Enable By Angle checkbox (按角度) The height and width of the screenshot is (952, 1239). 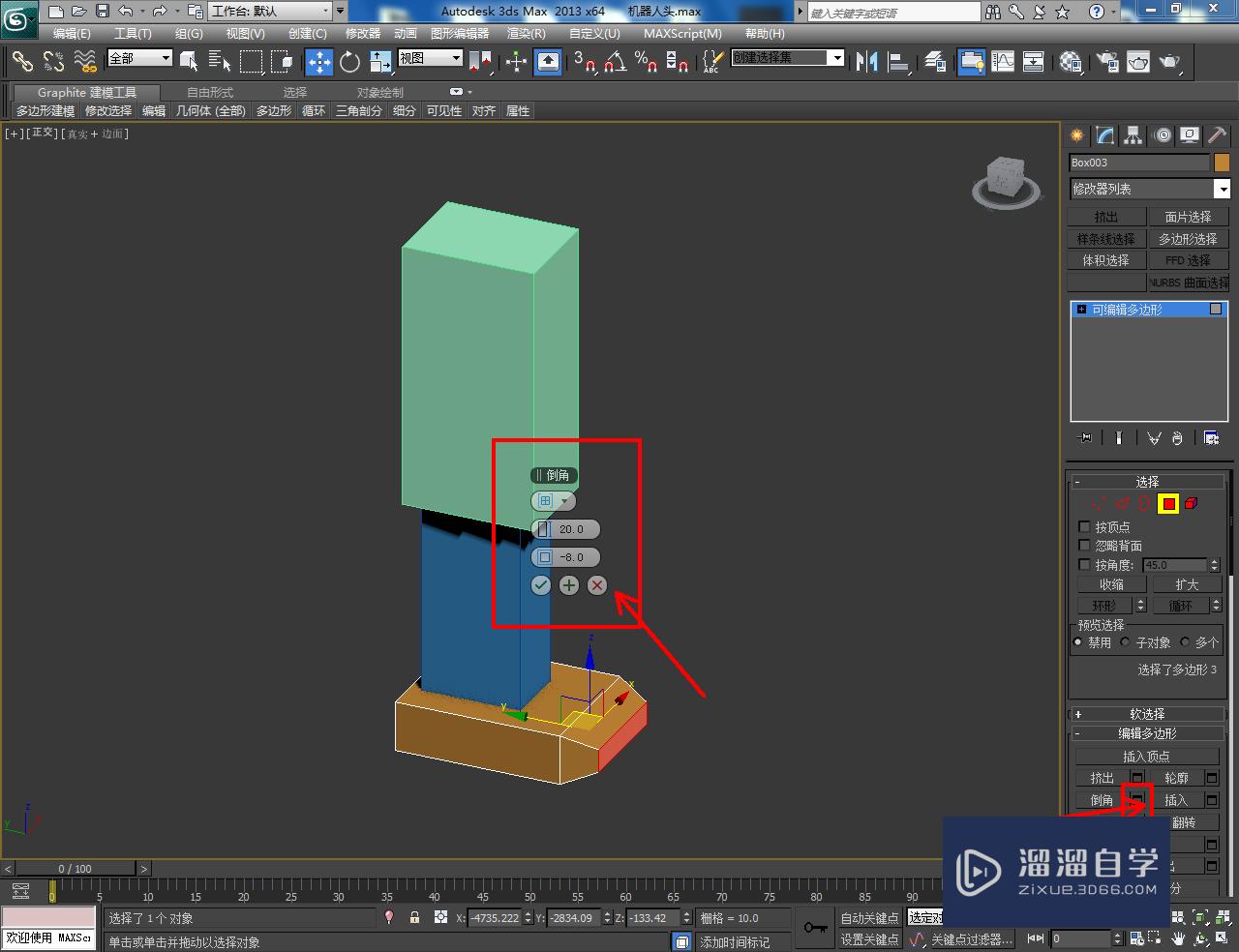tap(1084, 564)
